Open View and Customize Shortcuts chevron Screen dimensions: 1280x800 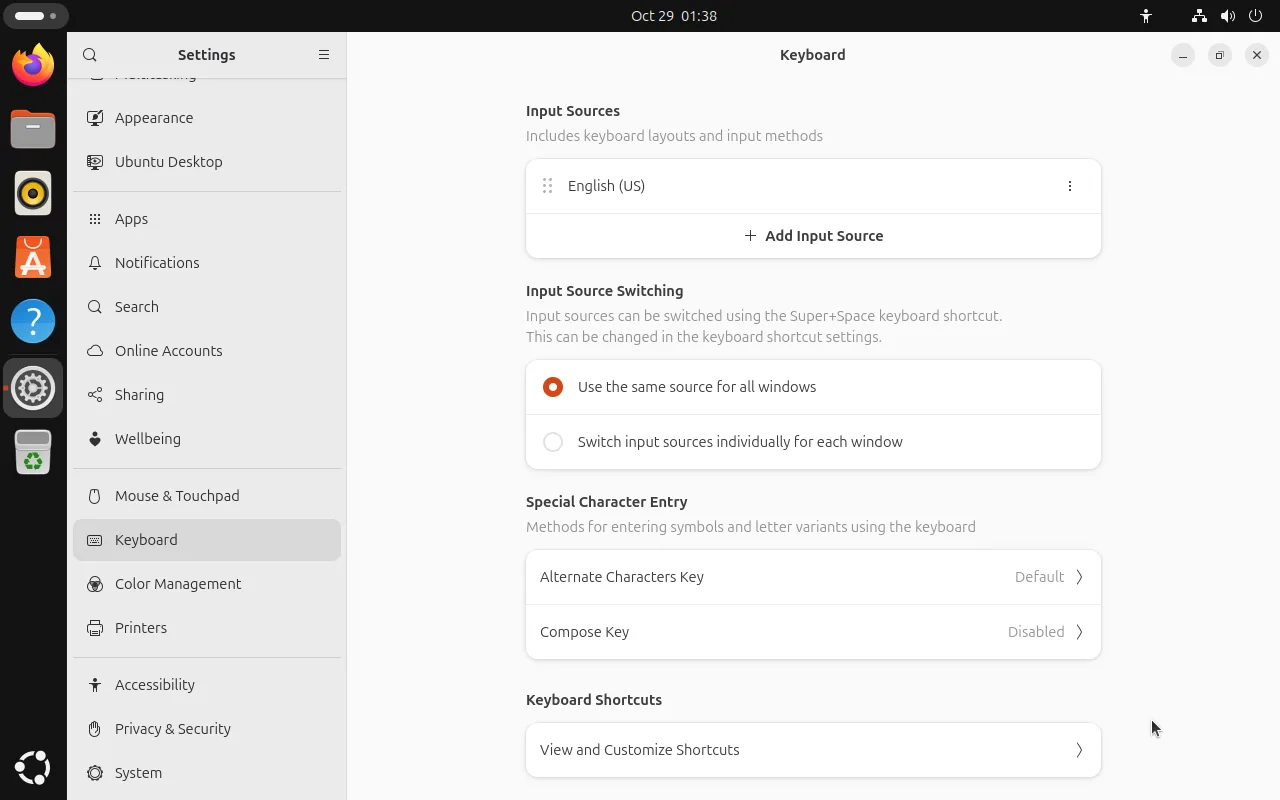(x=1079, y=750)
